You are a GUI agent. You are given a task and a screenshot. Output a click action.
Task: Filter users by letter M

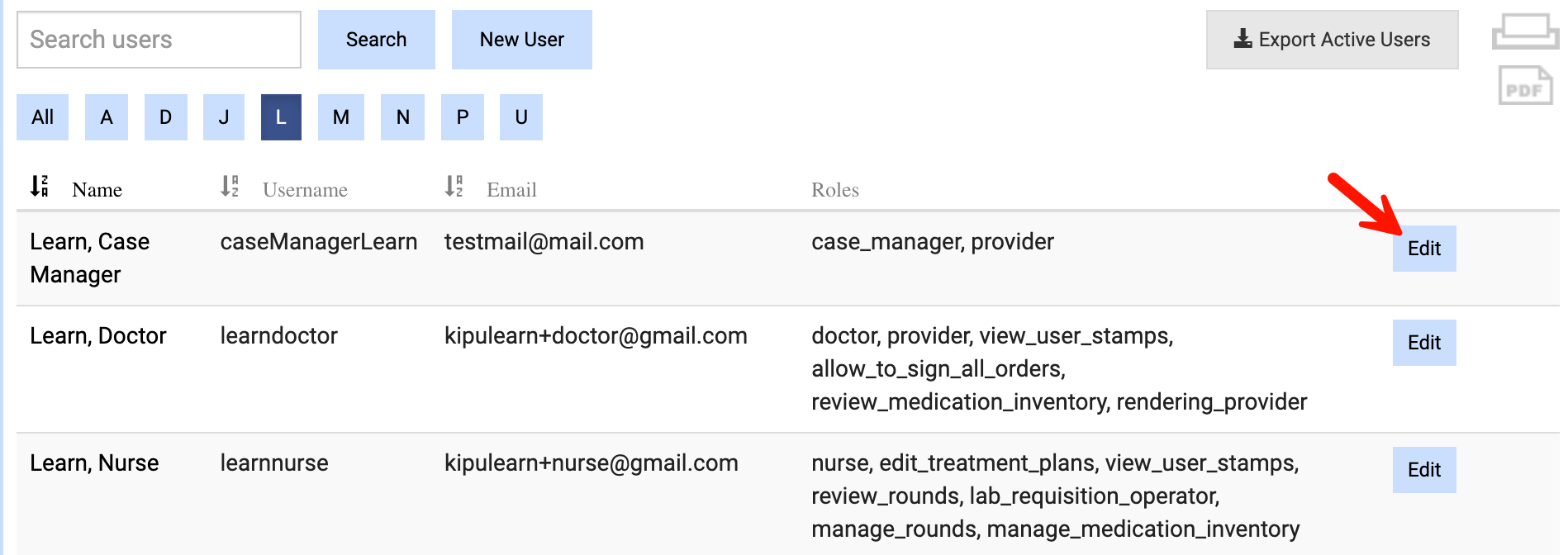340,117
